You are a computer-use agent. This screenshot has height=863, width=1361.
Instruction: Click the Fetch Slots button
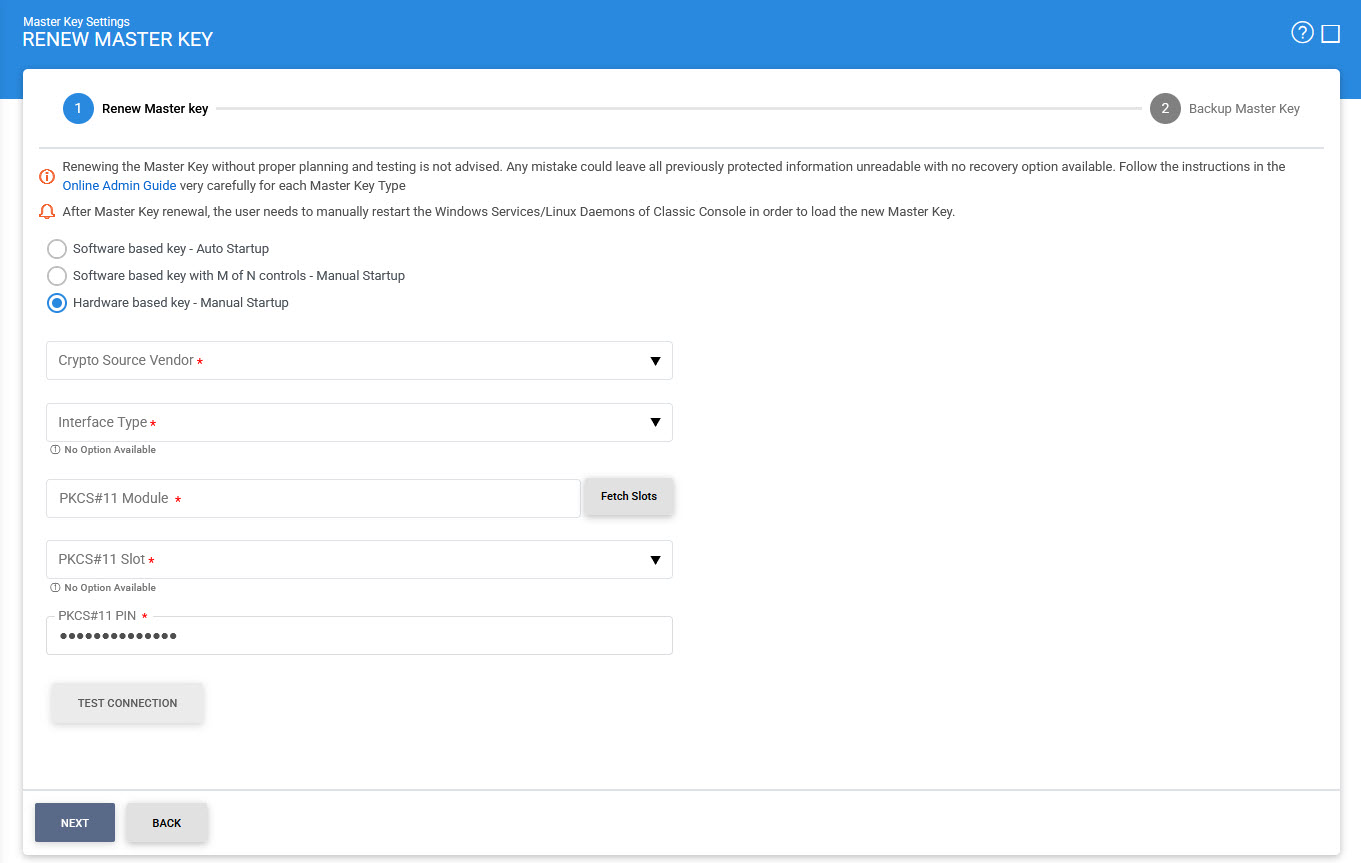click(629, 497)
